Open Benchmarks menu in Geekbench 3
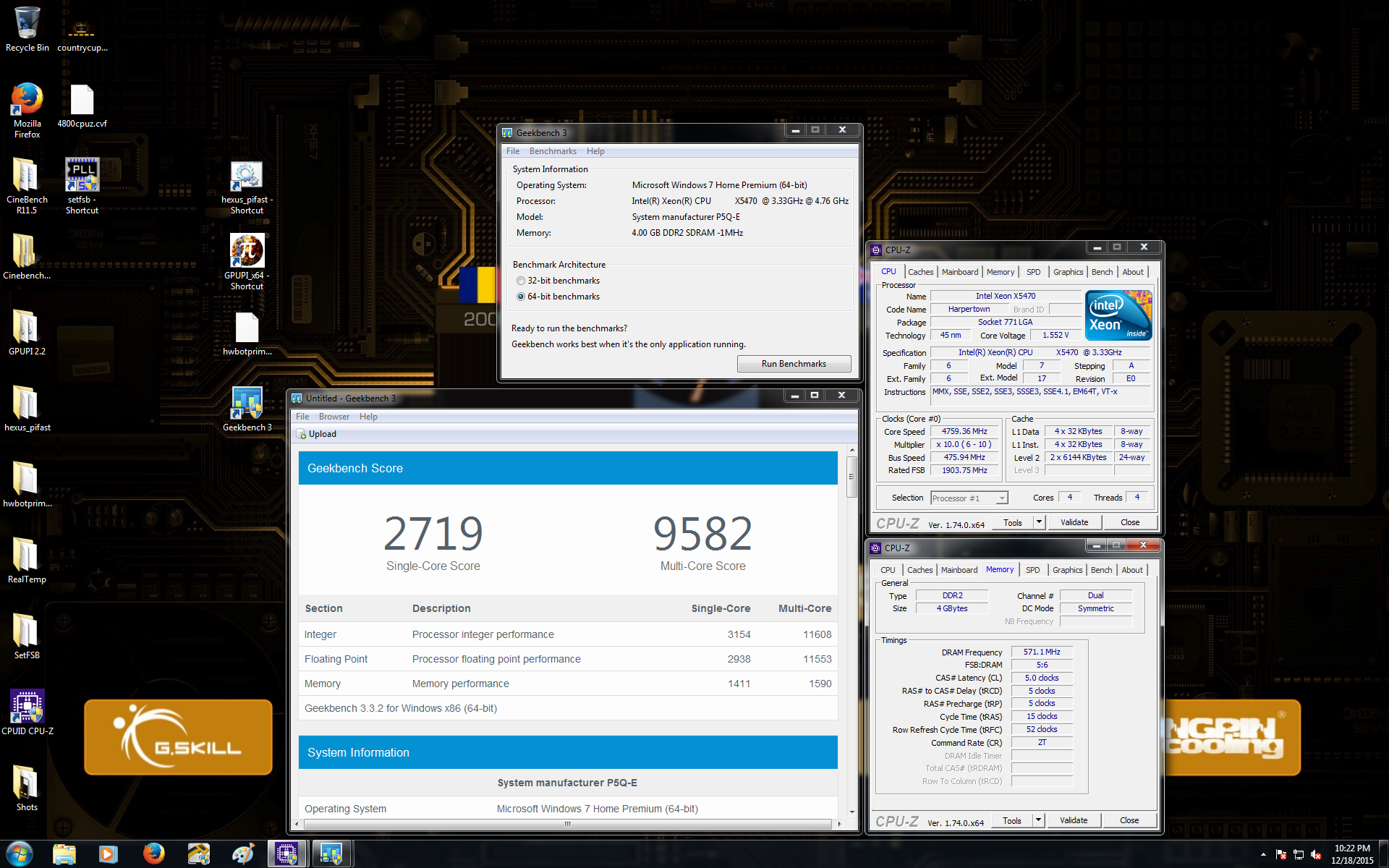The image size is (1389, 868). (x=553, y=151)
